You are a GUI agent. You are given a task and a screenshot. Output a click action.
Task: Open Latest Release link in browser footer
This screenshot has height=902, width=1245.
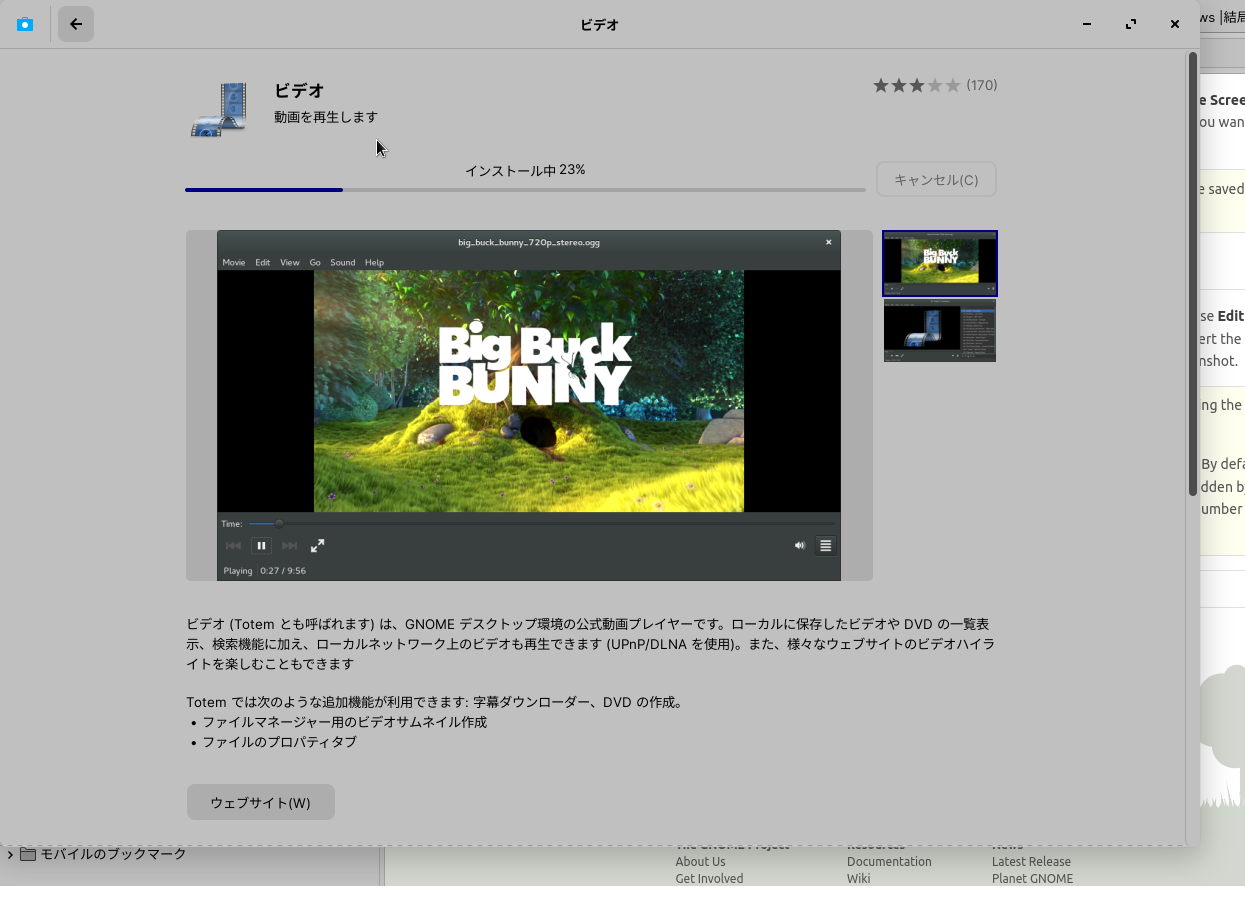[1031, 861]
